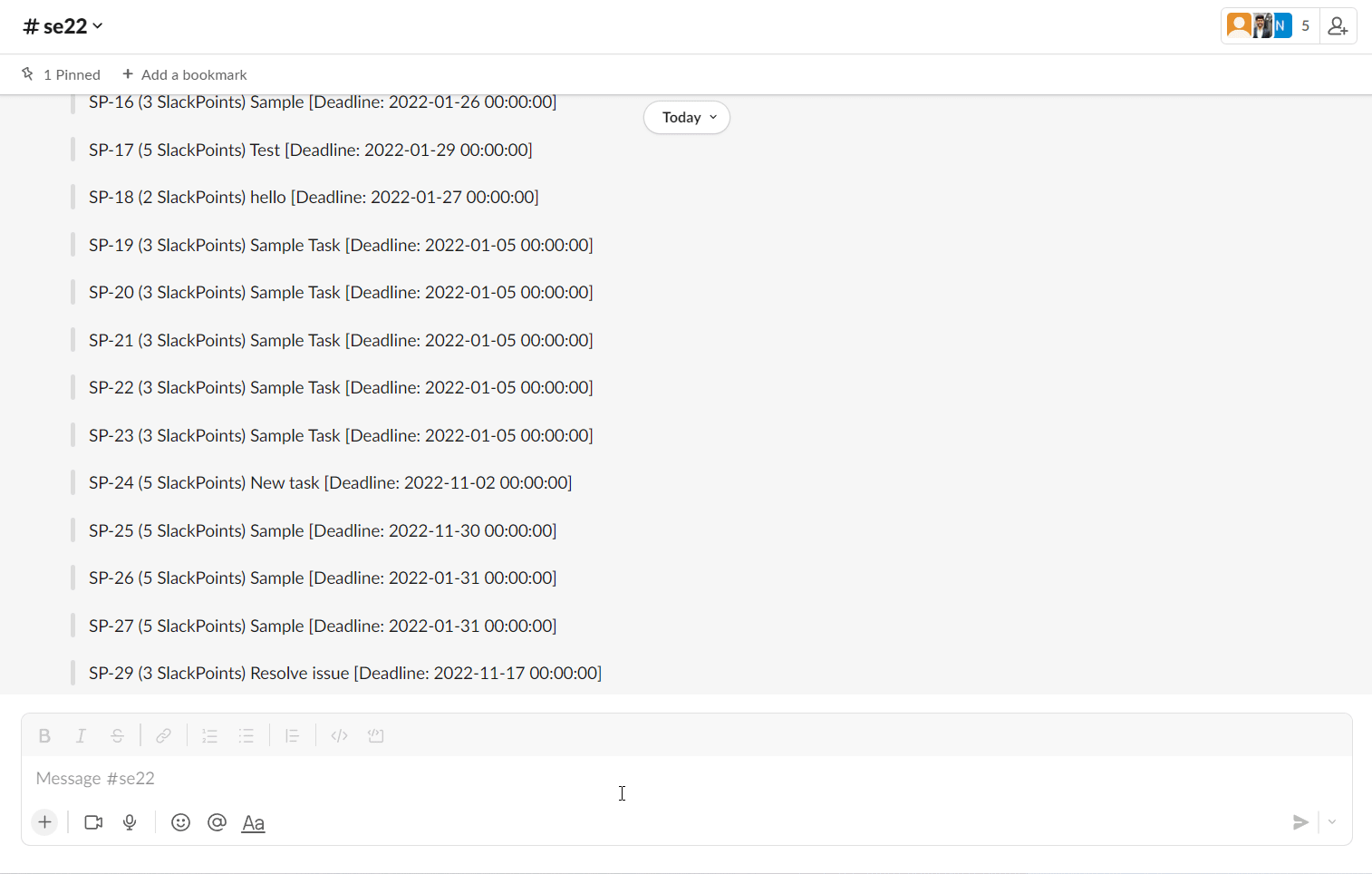Focus the Message #se22 input field
1372x874 pixels.
click(x=686, y=779)
